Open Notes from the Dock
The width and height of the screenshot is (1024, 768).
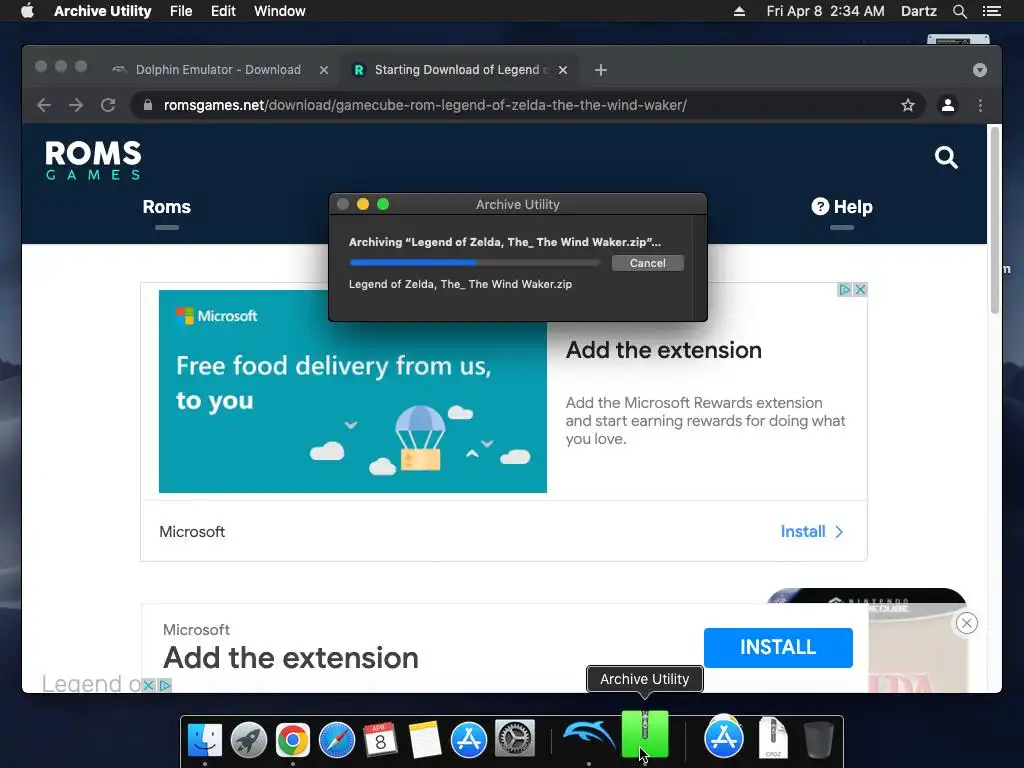(x=424, y=740)
